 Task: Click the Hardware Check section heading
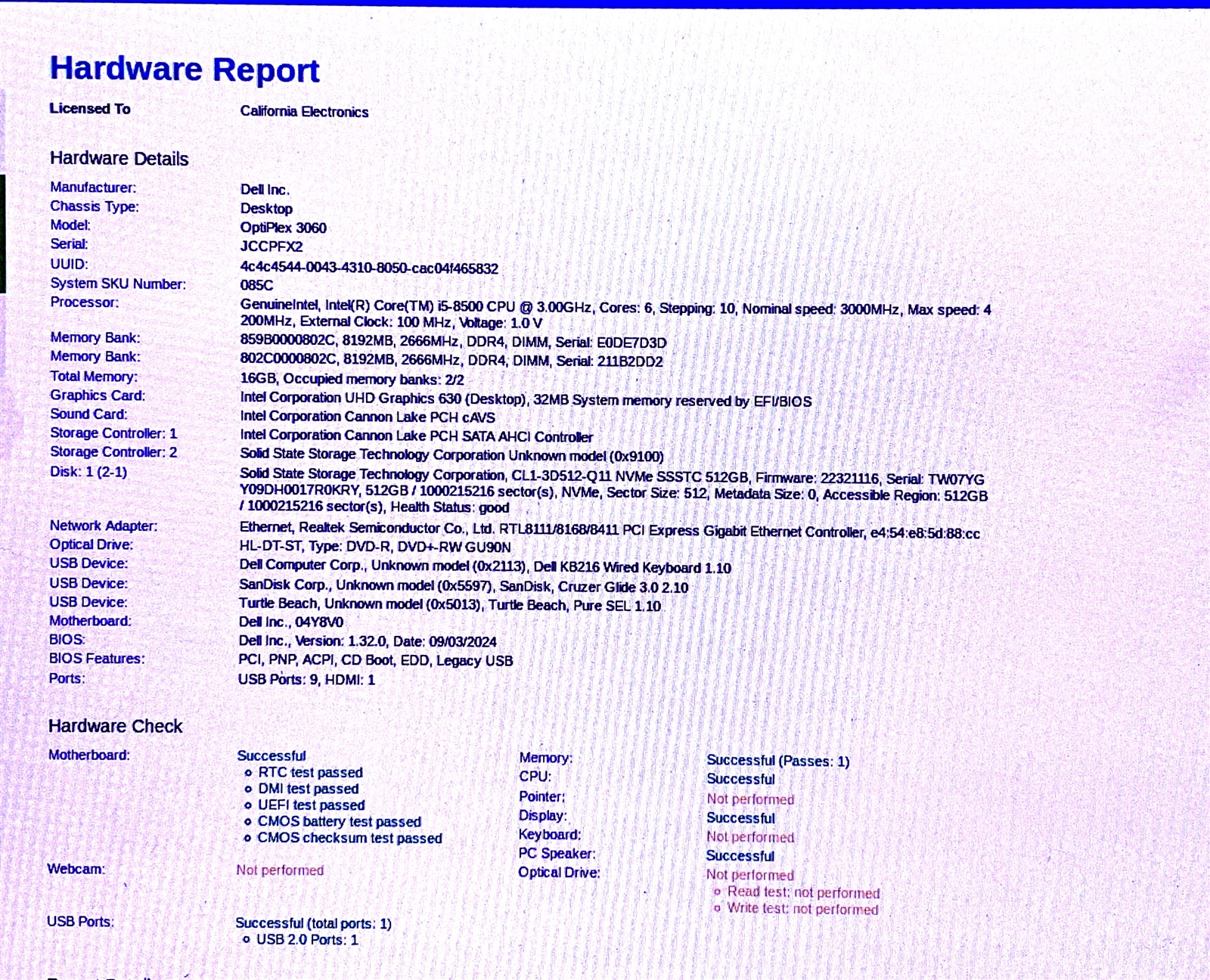[x=116, y=726]
